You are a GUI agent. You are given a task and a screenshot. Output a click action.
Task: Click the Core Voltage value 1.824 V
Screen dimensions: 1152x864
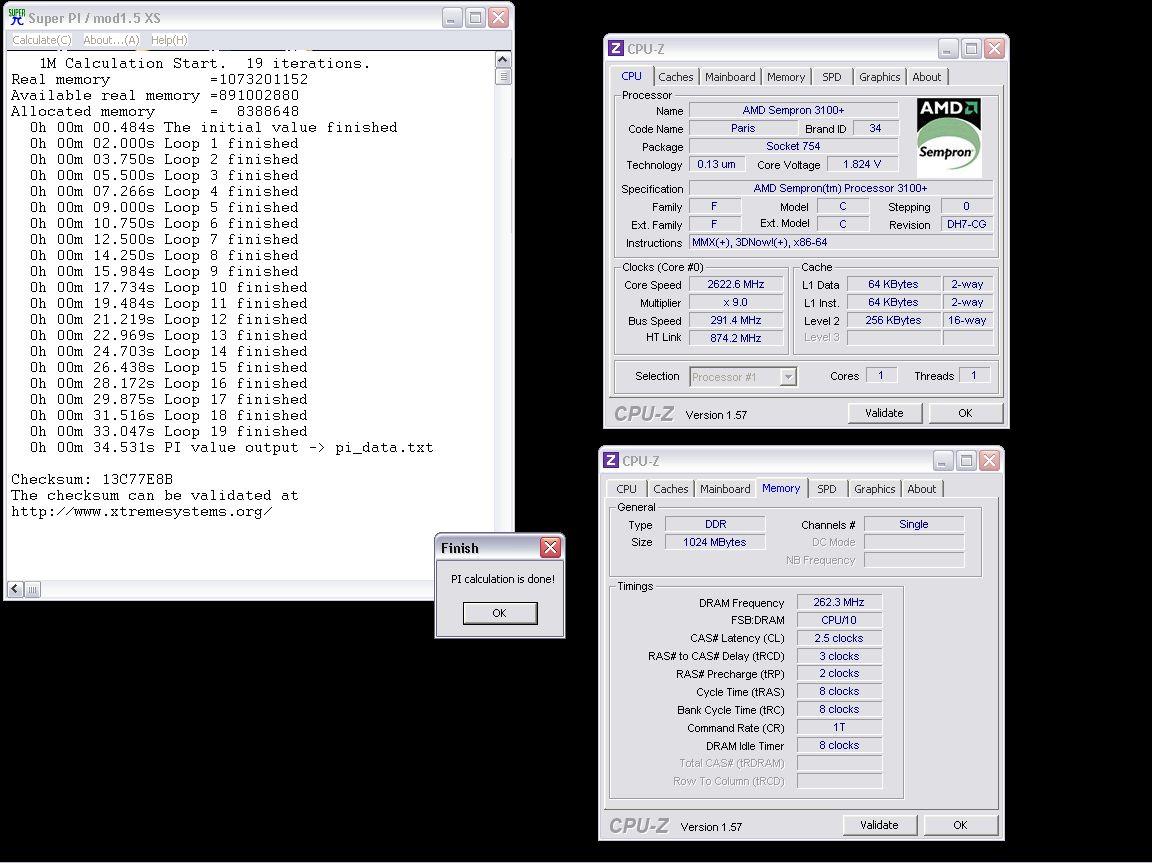click(862, 165)
